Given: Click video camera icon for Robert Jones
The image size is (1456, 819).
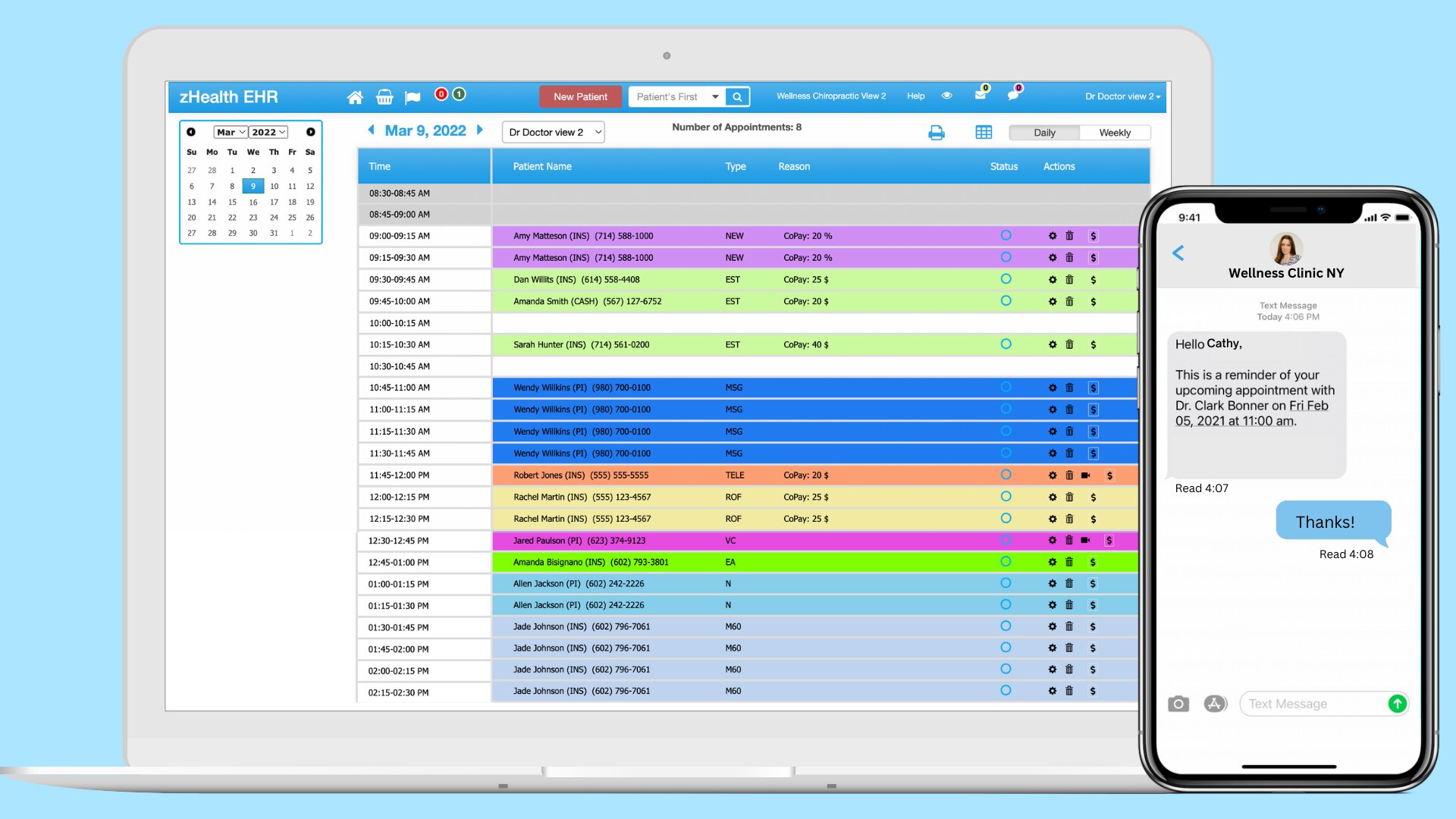Looking at the screenshot, I should (x=1085, y=475).
